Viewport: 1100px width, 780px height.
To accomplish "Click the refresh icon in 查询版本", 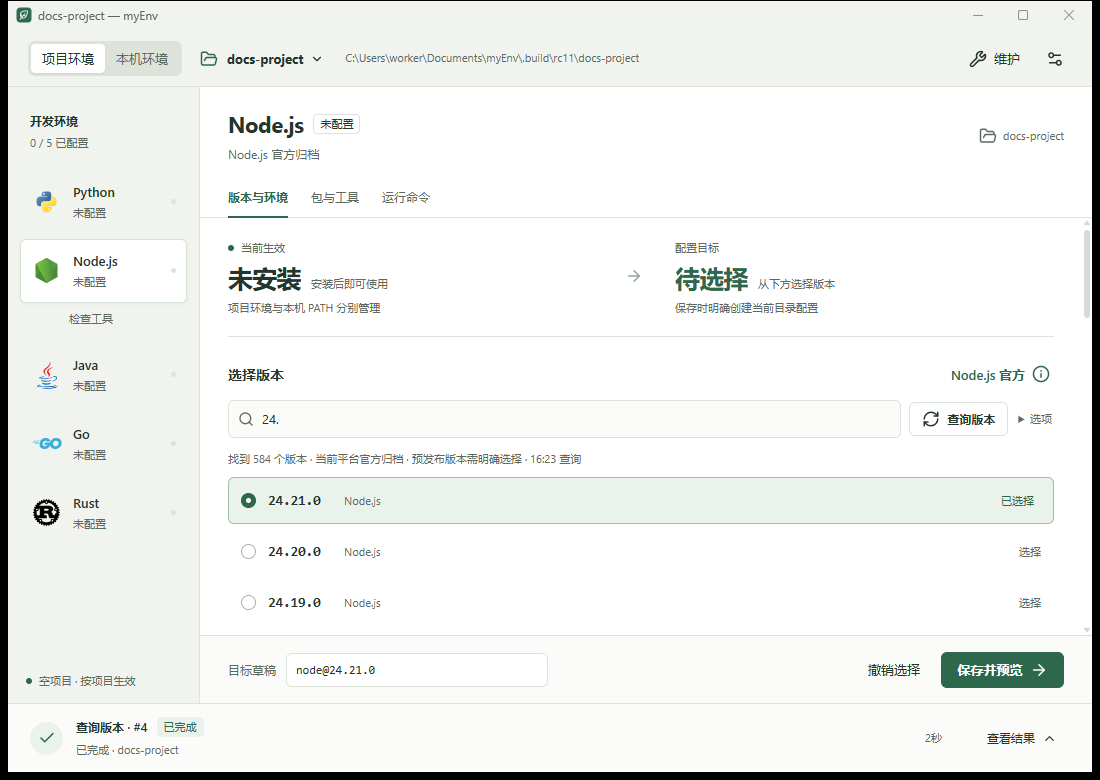I will [930, 419].
